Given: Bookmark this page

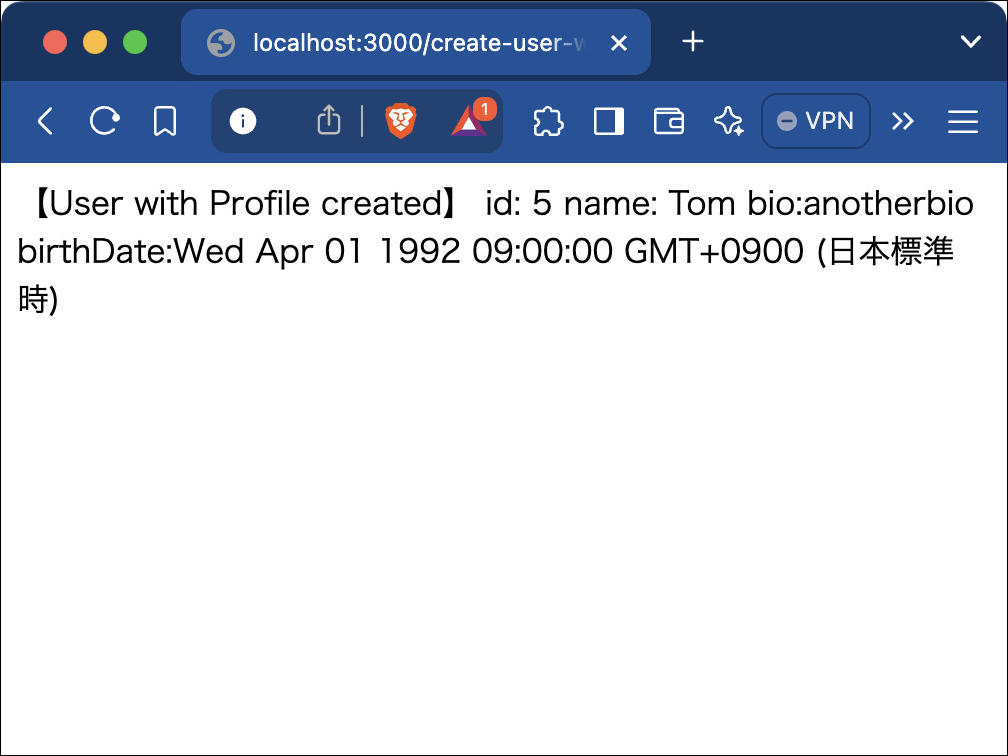Looking at the screenshot, I should coord(165,122).
